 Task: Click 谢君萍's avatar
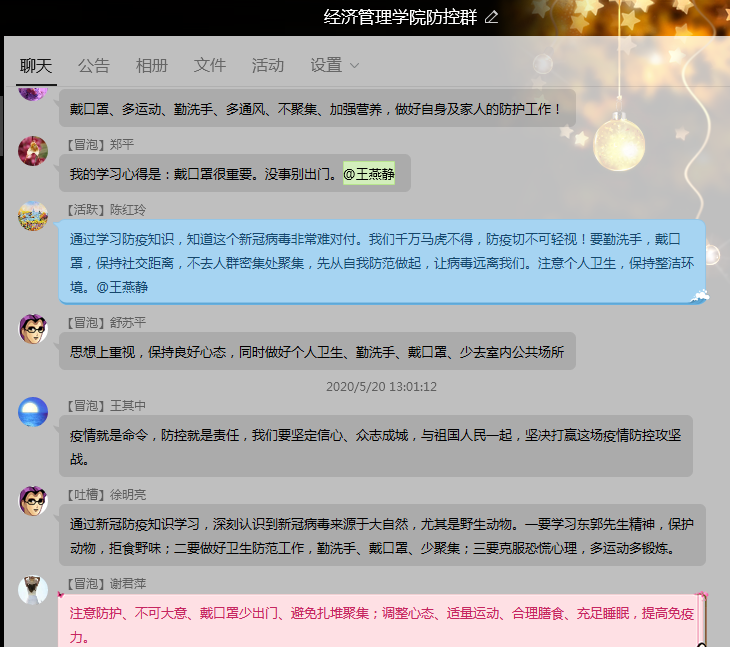click(x=33, y=590)
